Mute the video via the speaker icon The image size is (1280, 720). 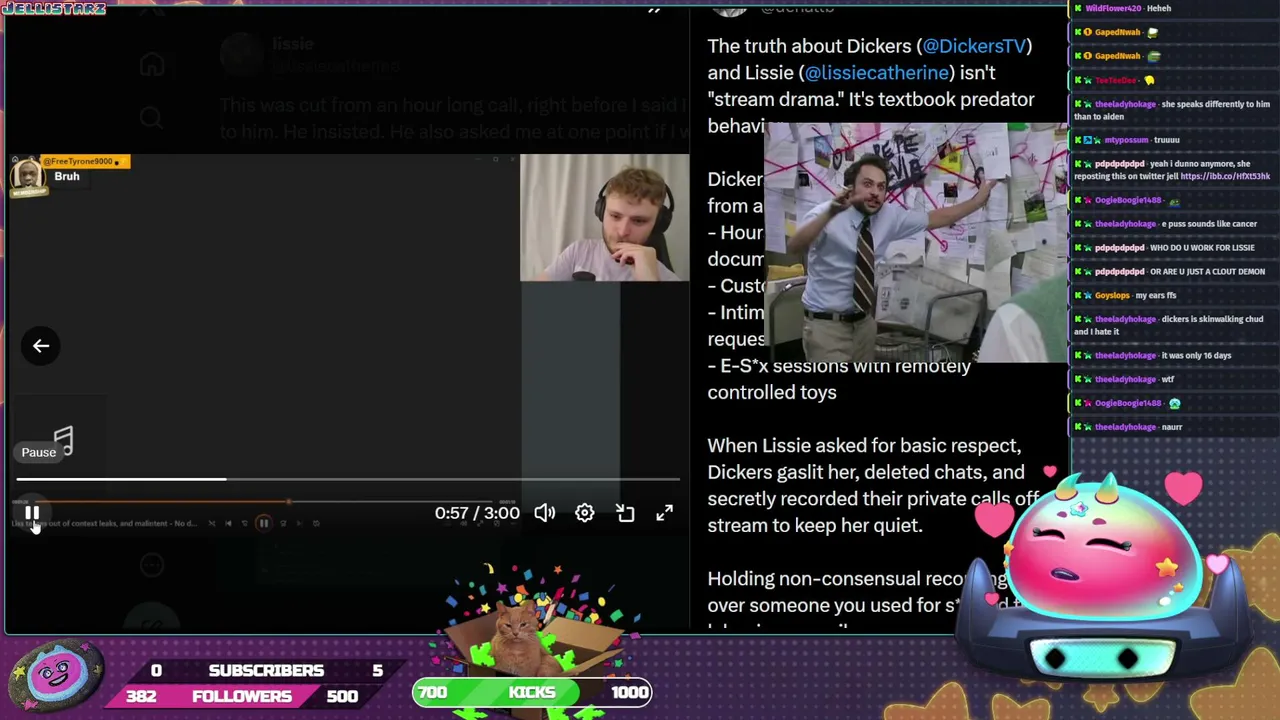545,513
